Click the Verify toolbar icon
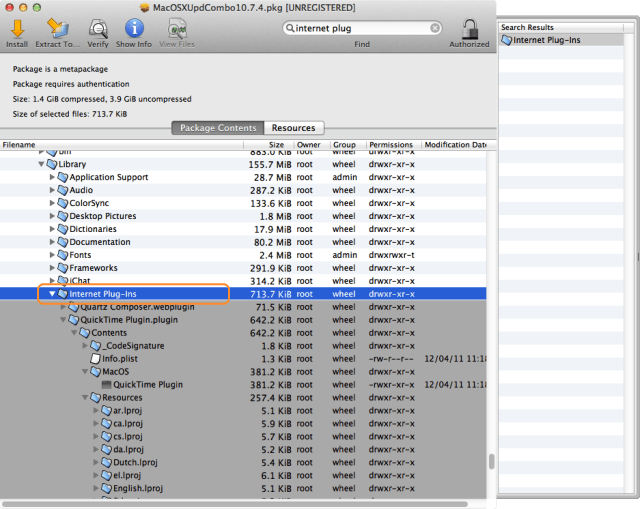Image resolution: width=640 pixels, height=509 pixels. coord(98,29)
